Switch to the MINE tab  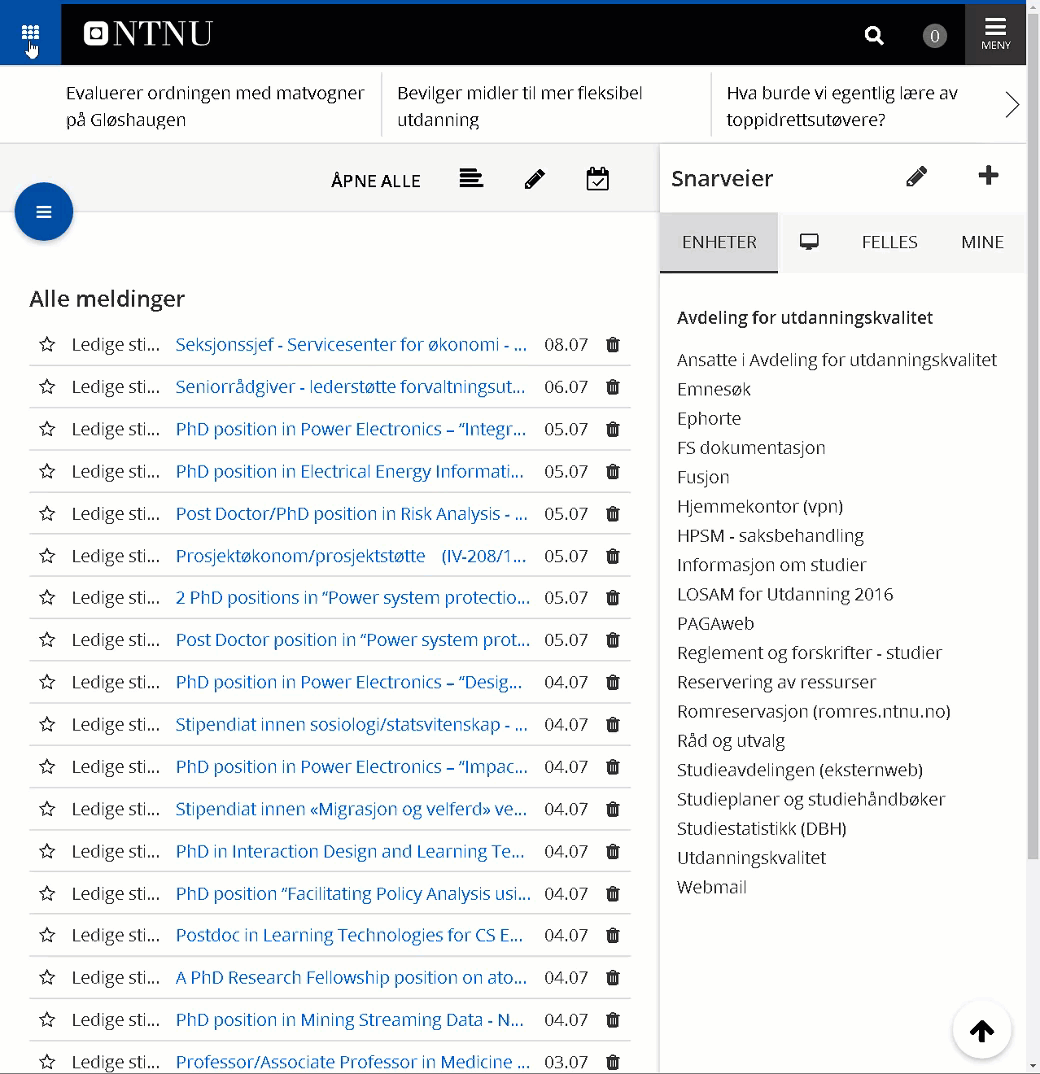(982, 242)
